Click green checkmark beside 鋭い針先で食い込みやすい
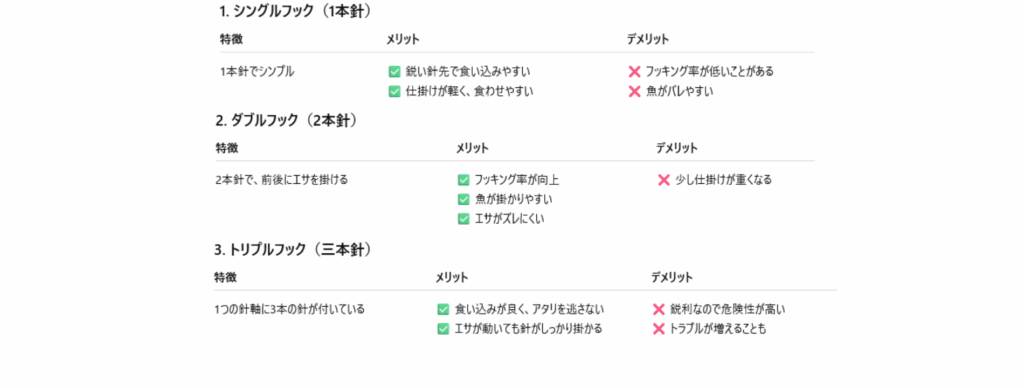This screenshot has width=1024, height=388. point(394,72)
